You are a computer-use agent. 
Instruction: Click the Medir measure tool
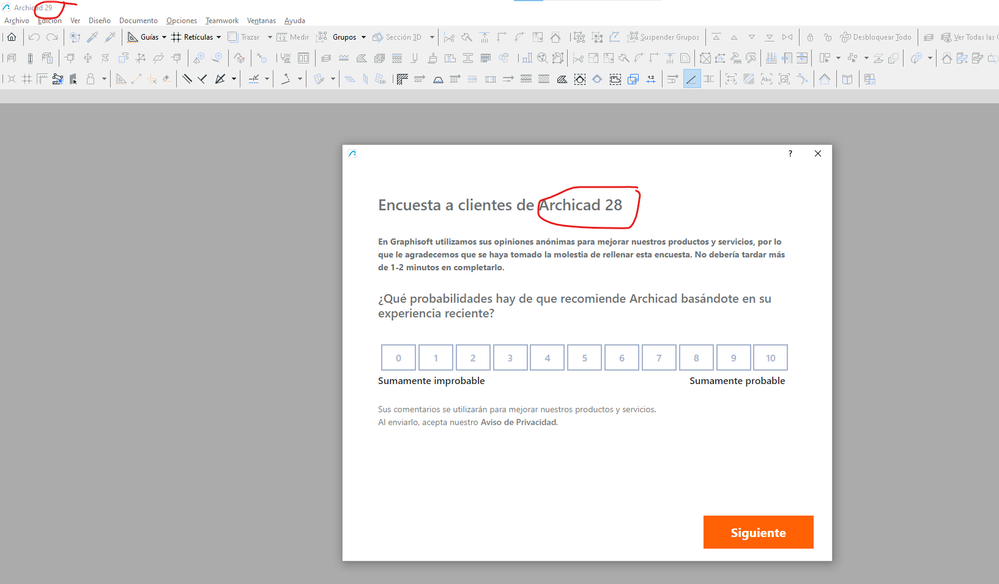(292, 37)
